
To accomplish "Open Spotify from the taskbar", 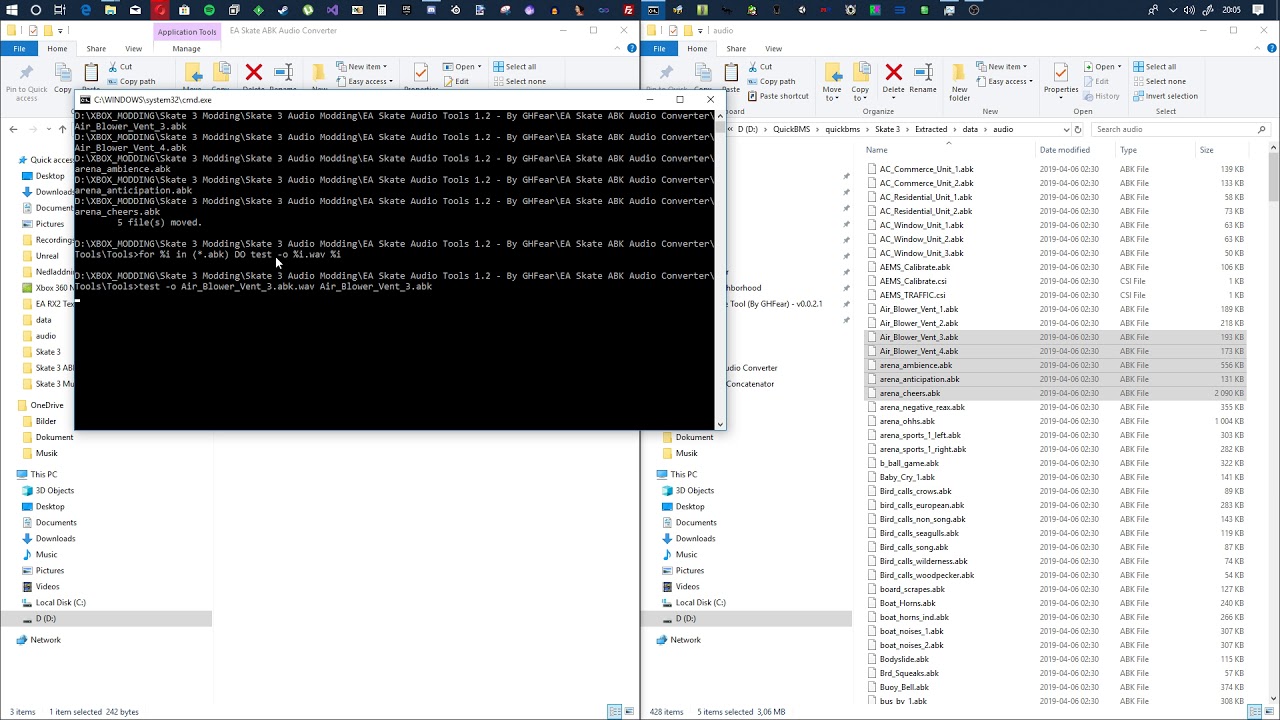I will pyautogui.click(x=209, y=10).
